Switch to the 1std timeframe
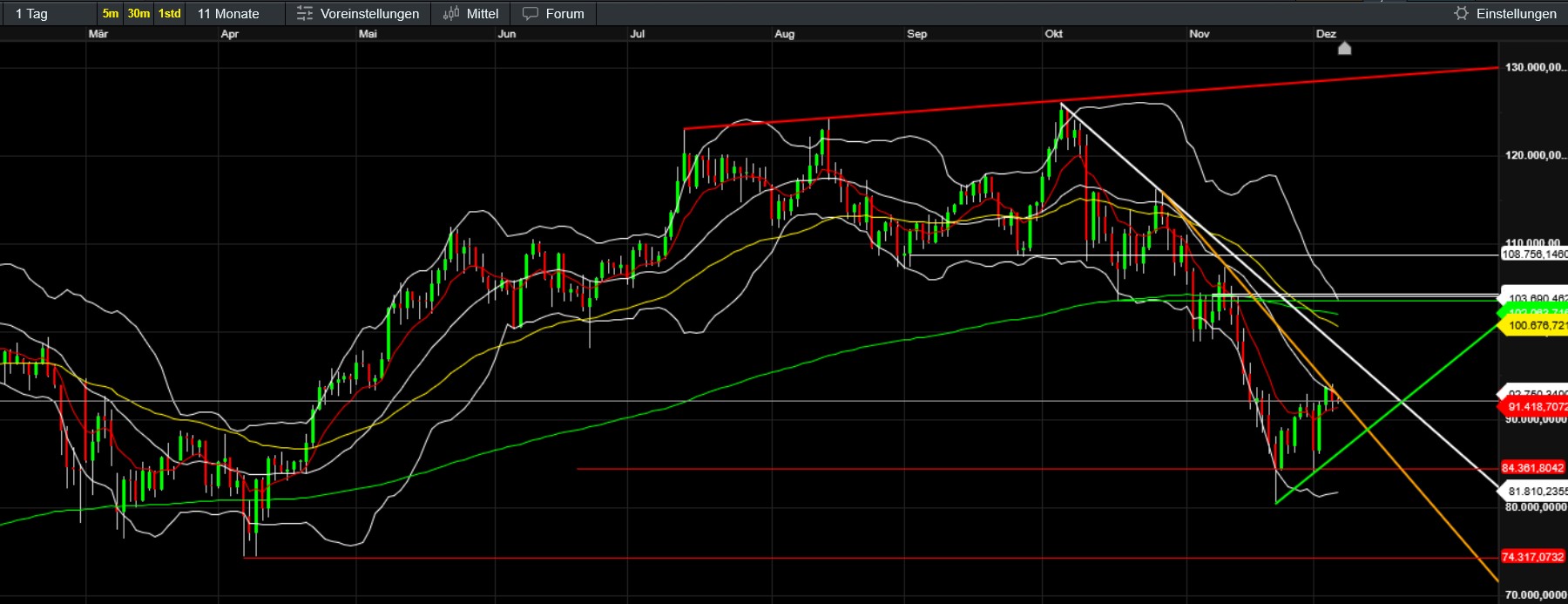The width and height of the screenshot is (1568, 604). point(169,13)
